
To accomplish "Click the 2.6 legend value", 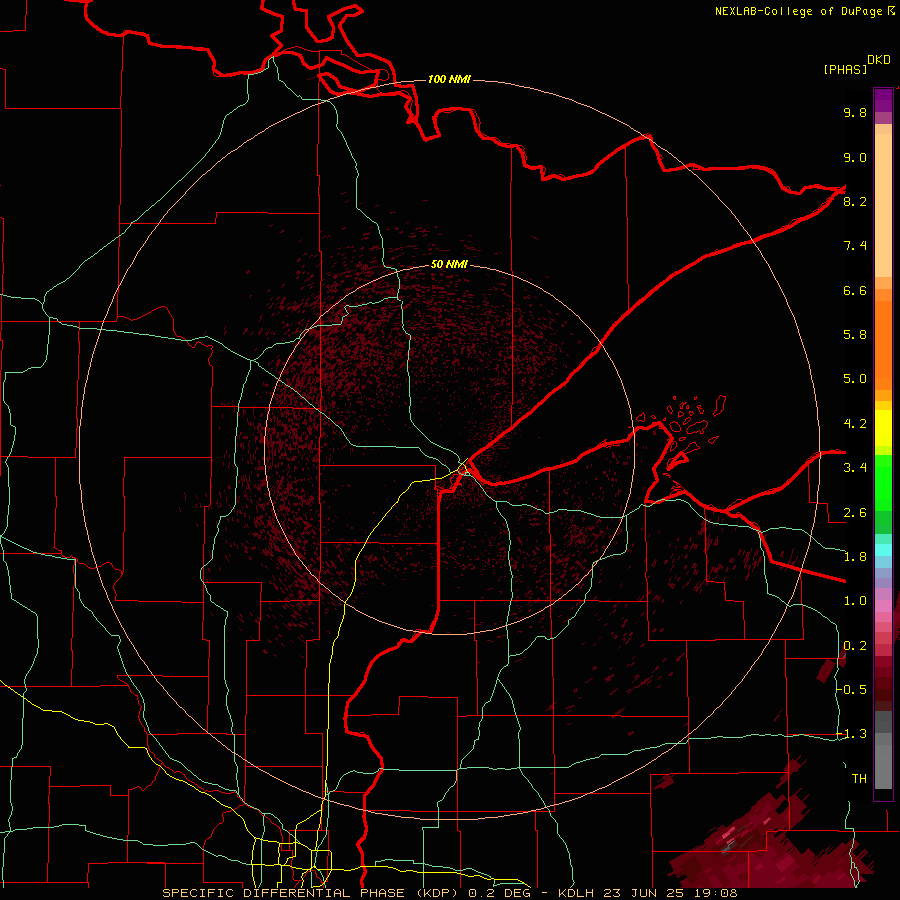I will coord(855,513).
